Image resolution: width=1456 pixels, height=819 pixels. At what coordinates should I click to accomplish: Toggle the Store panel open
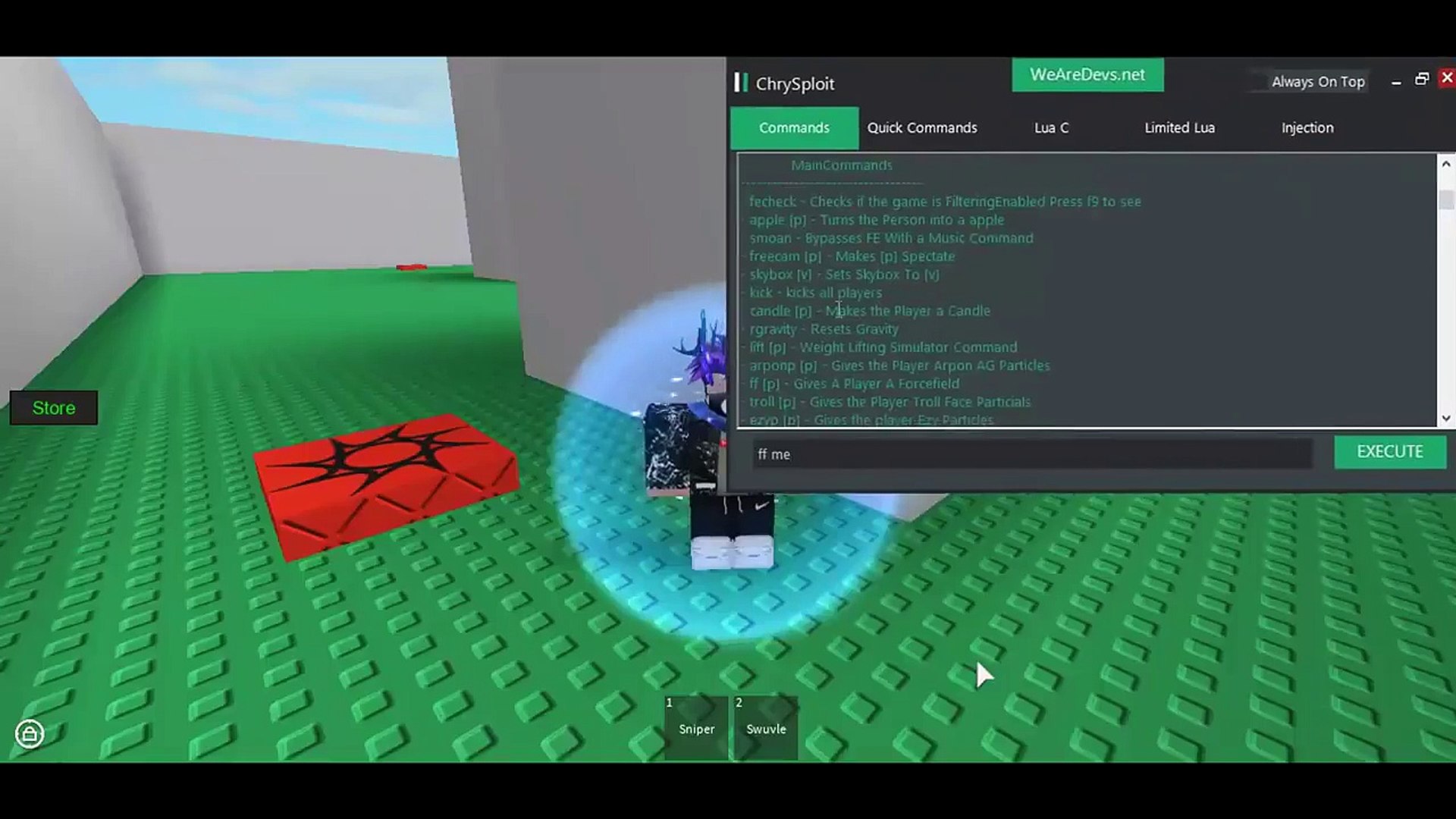(53, 408)
